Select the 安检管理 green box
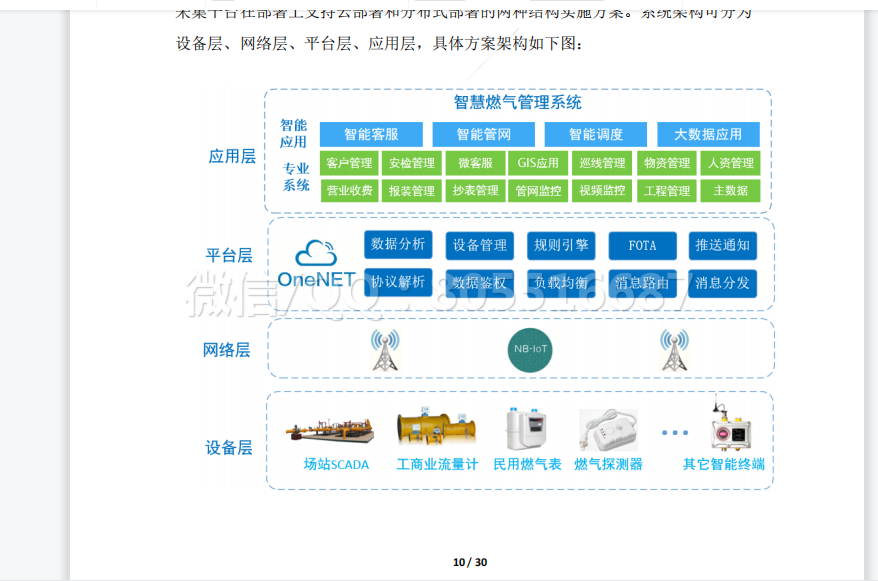The height and width of the screenshot is (581, 878). [412, 163]
